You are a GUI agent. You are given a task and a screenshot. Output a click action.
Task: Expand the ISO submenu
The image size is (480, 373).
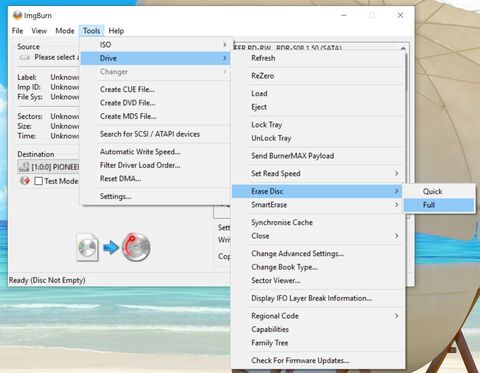[x=156, y=45]
